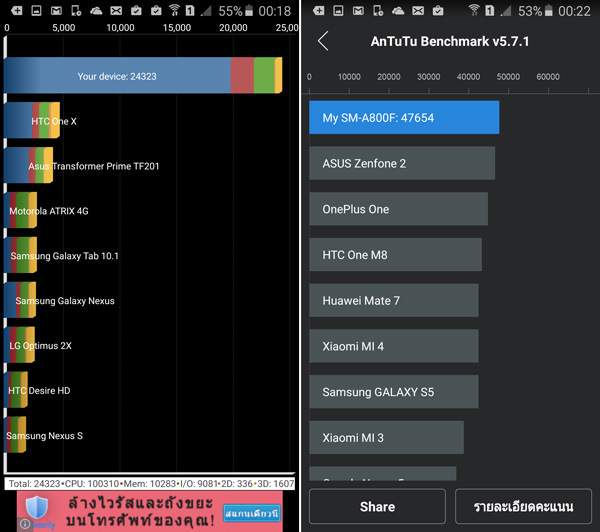Tap the device sync icon on AnTuTu screen
The image size is (600, 532).
[378, 11]
